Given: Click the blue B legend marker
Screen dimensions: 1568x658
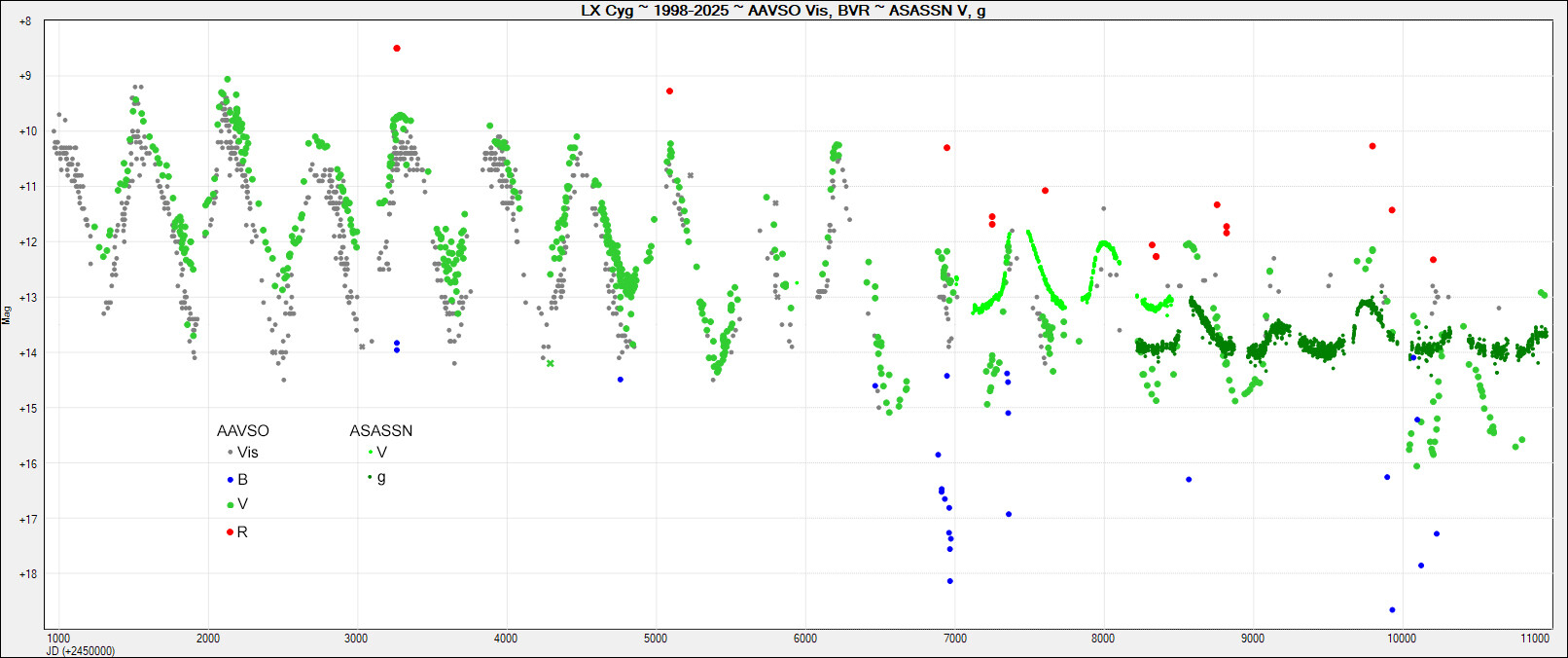Looking at the screenshot, I should coord(230,480).
